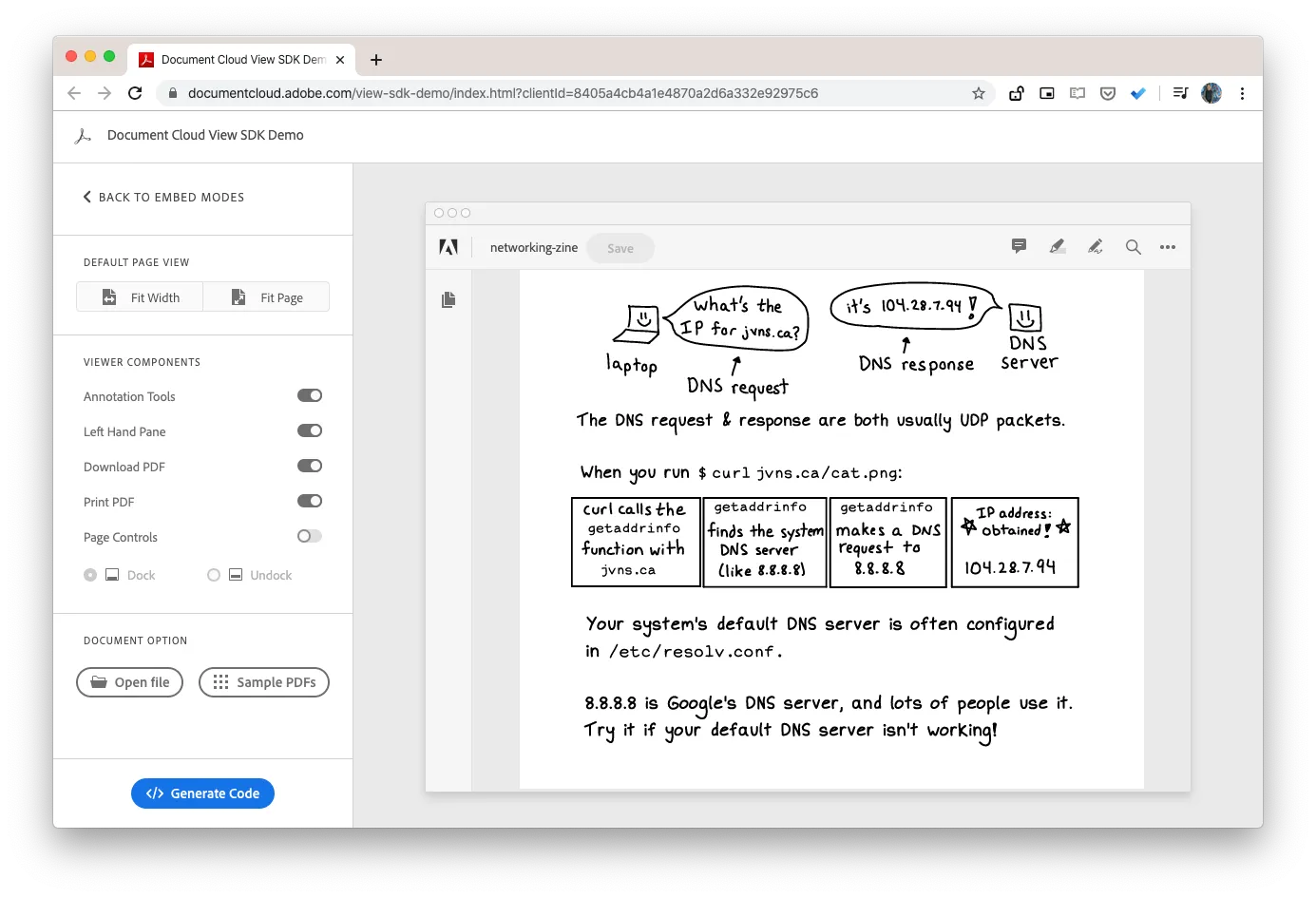The image size is (1316, 898).
Task: Turn off the Download PDF toggle
Action: (x=310, y=466)
